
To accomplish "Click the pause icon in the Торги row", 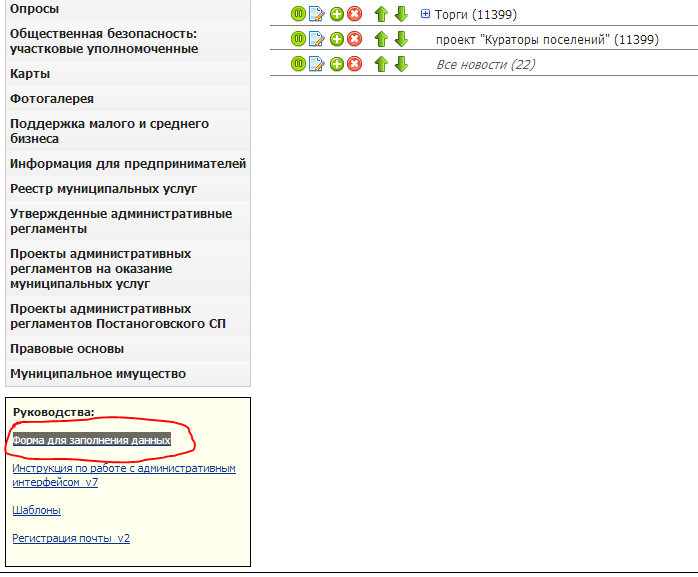I will coord(298,14).
